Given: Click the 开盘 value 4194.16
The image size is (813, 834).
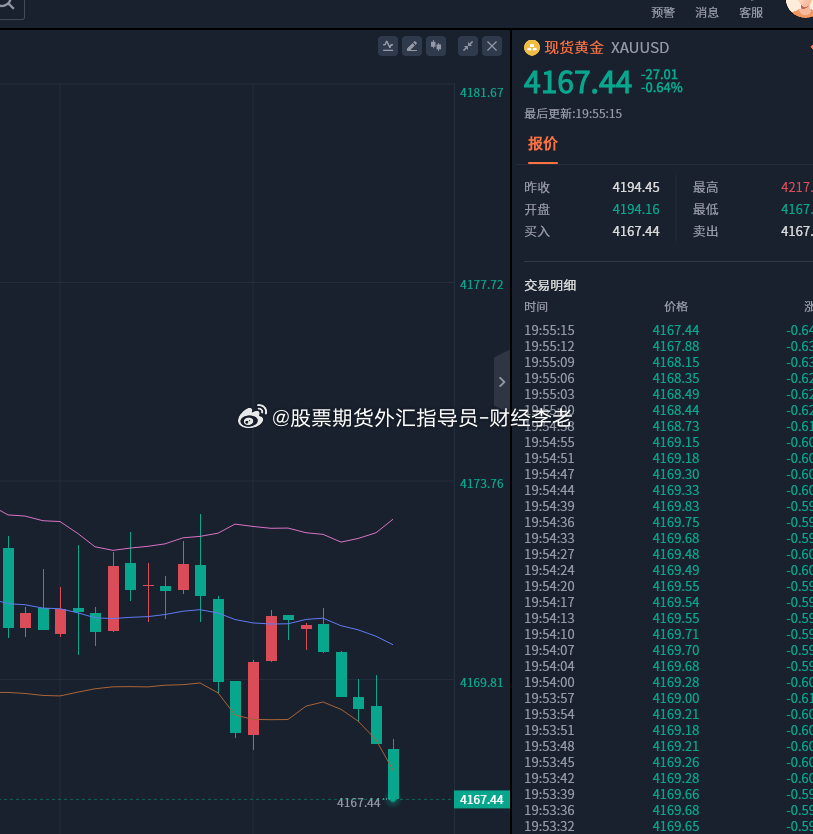Looking at the screenshot, I should click(x=635, y=210).
